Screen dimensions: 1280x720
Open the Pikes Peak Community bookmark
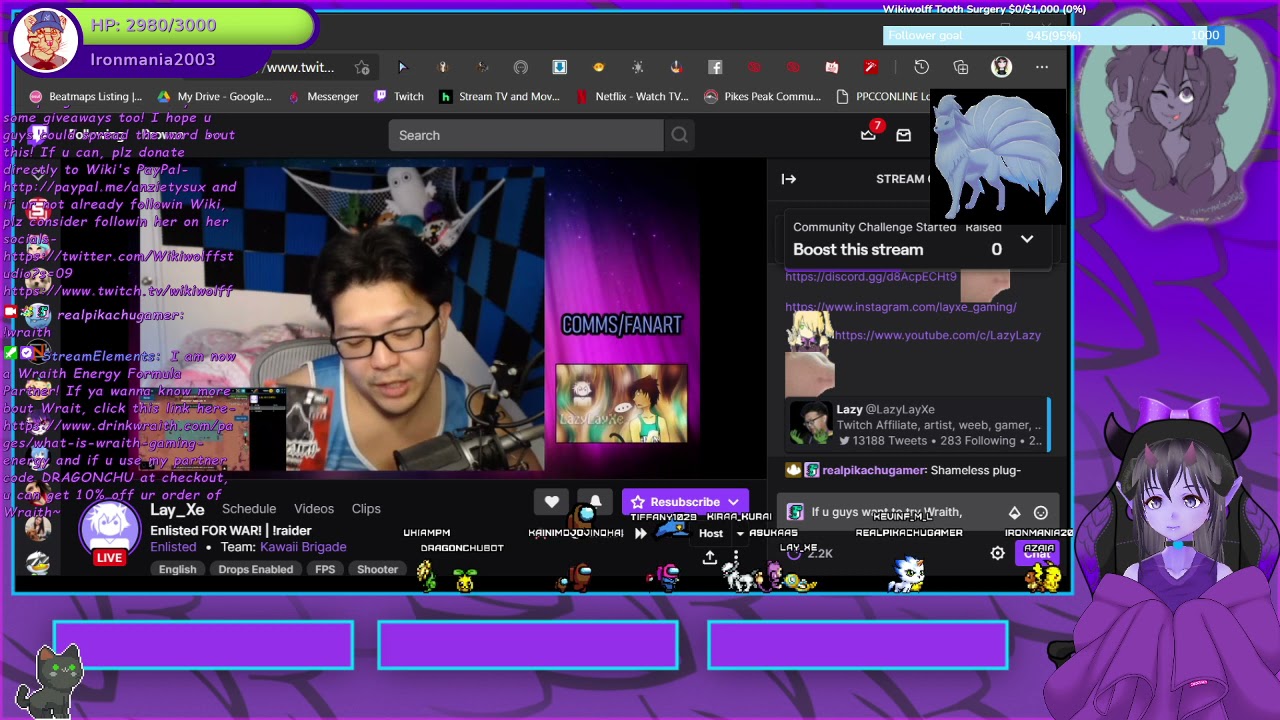coord(763,97)
